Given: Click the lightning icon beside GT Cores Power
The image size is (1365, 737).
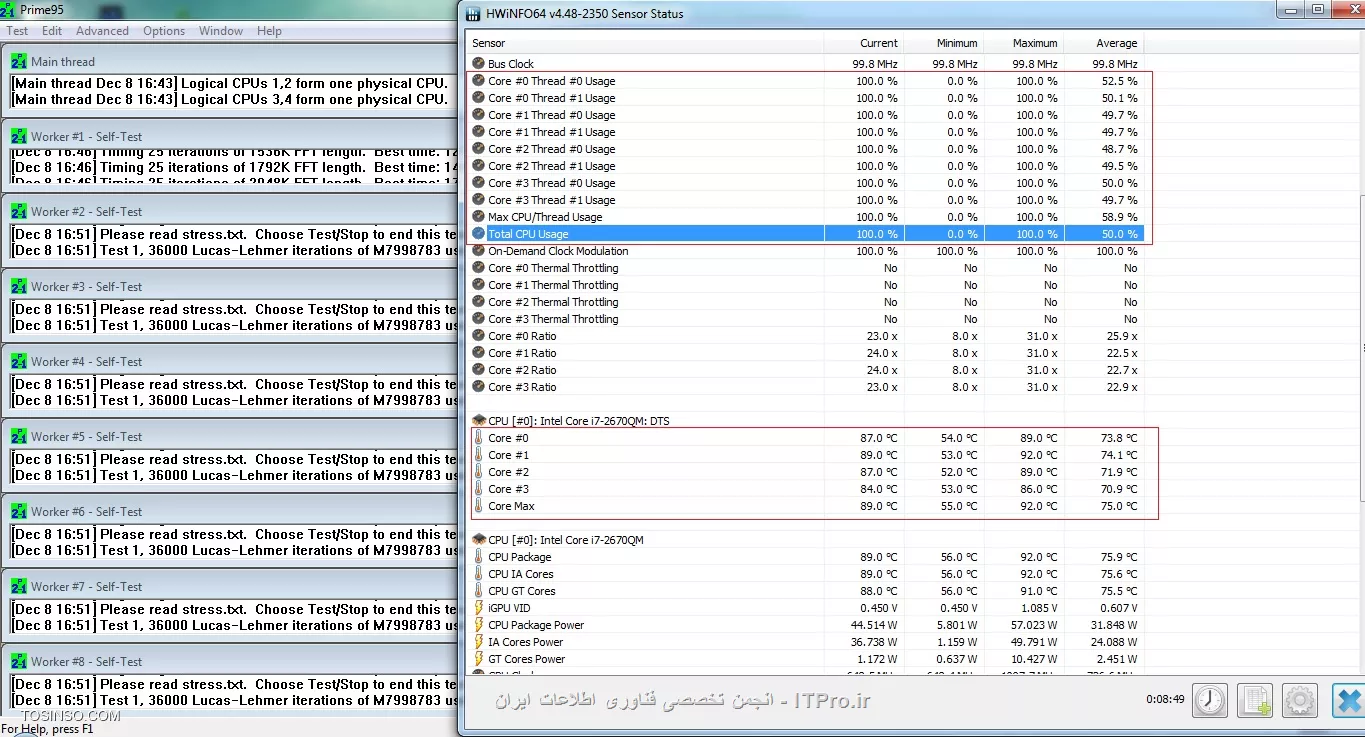Looking at the screenshot, I should tap(478, 659).
